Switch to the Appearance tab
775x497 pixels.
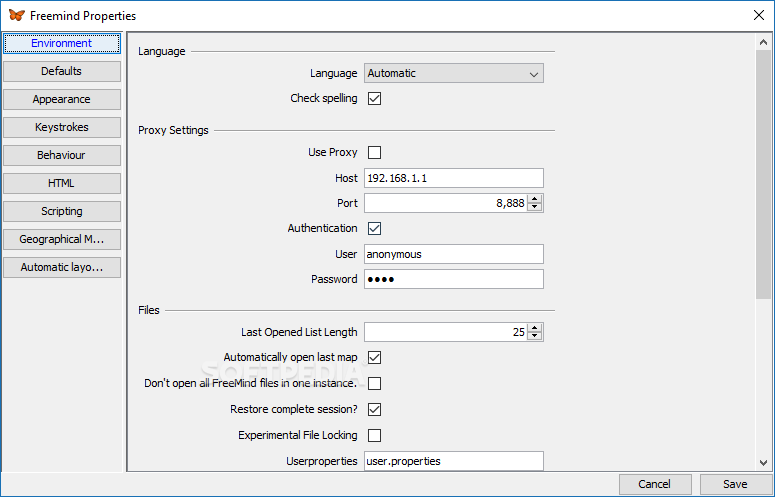62,99
